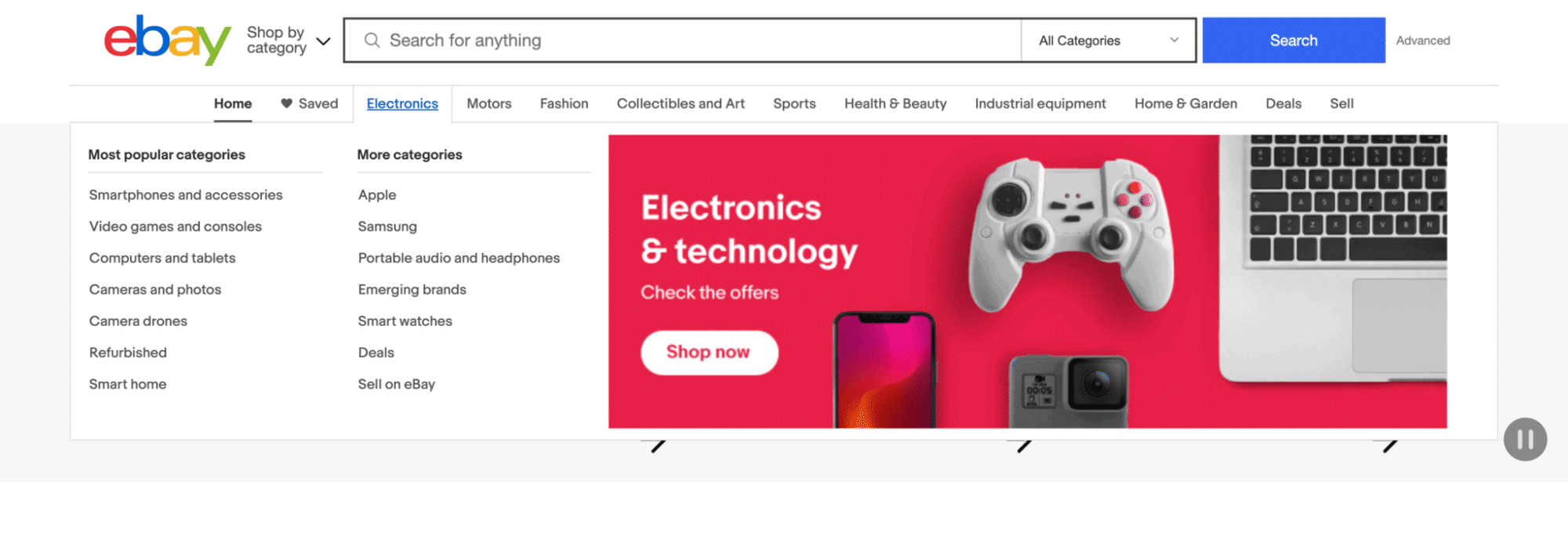Open the Motors category
Image resolution: width=1568 pixels, height=540 pixels.
pos(488,103)
